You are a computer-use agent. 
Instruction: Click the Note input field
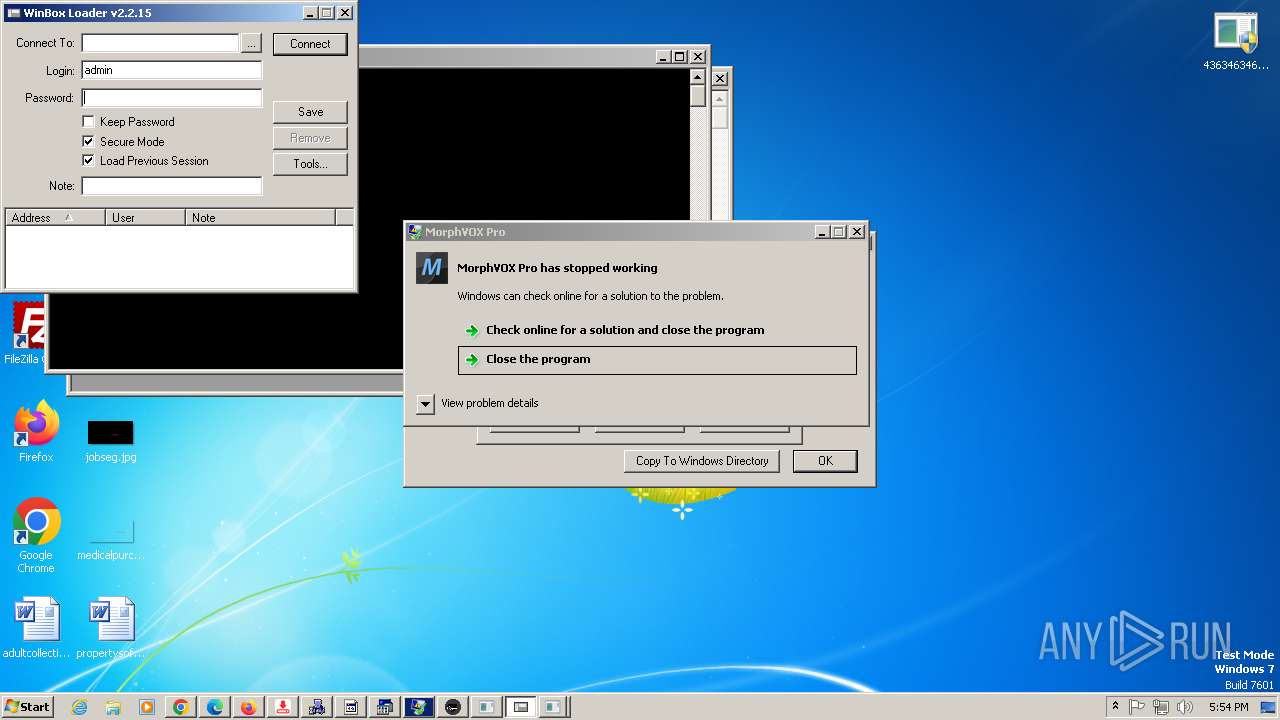[172, 186]
